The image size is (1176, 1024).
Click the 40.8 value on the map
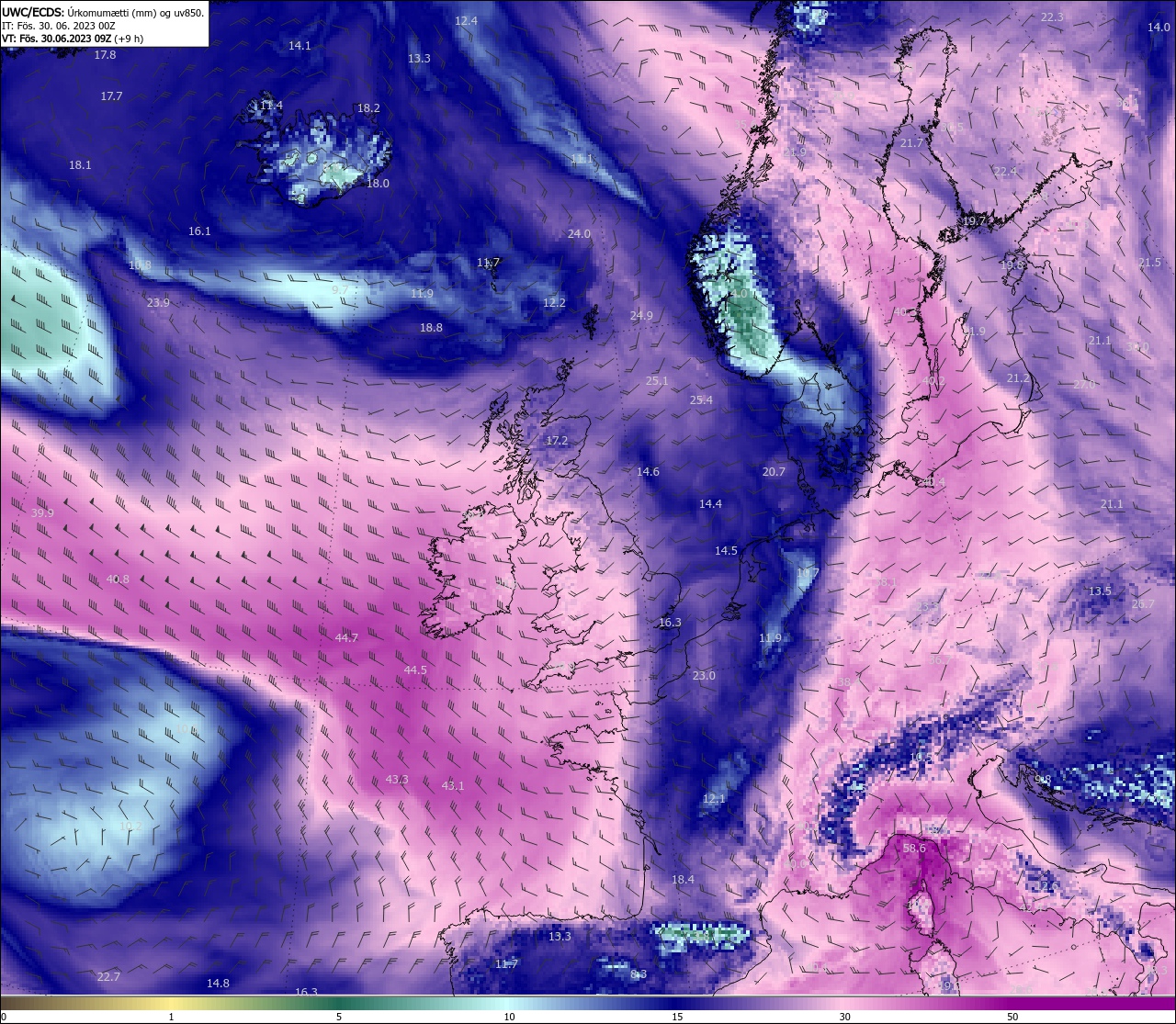118,580
